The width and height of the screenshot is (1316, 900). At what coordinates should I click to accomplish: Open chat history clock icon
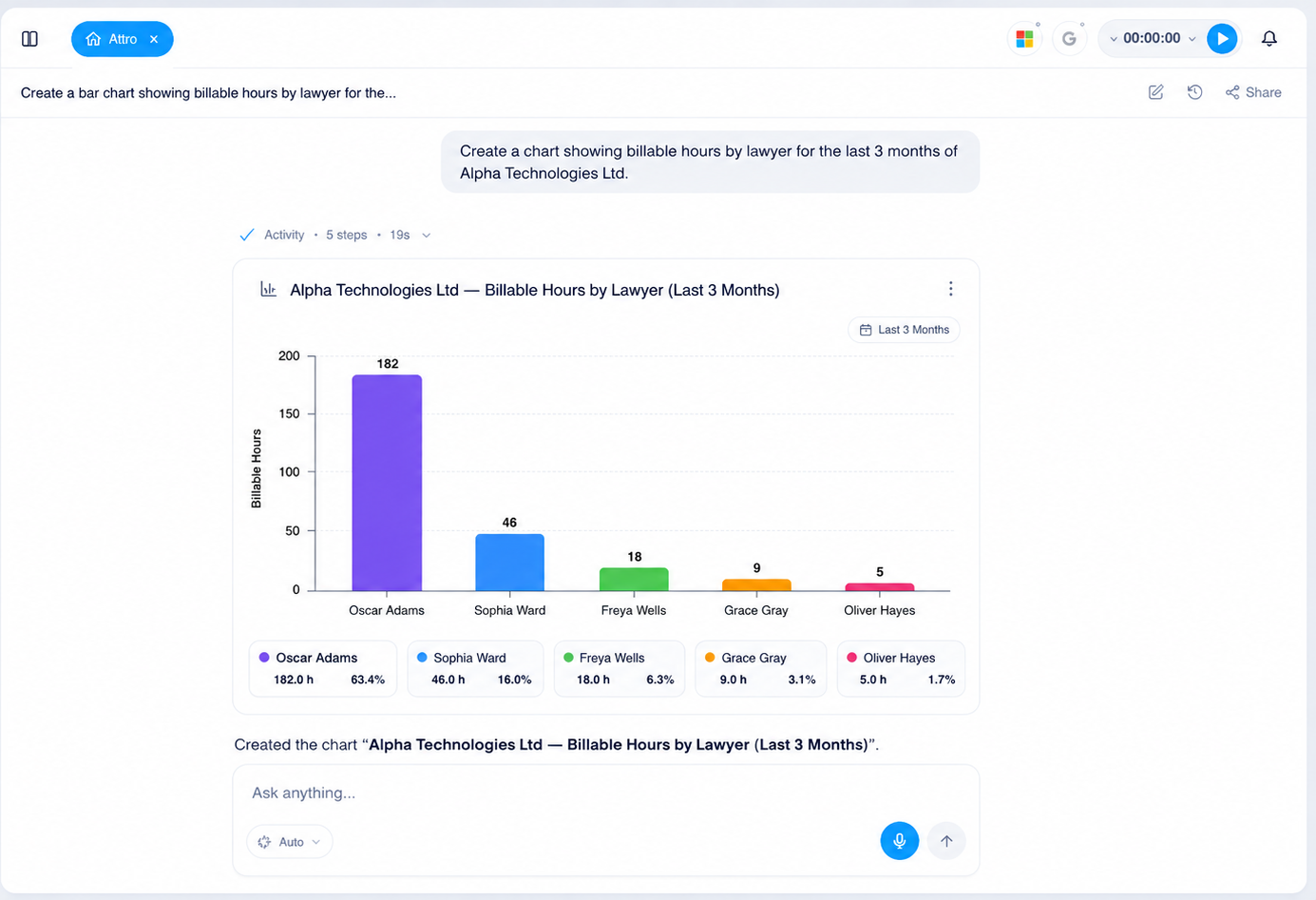(1194, 92)
